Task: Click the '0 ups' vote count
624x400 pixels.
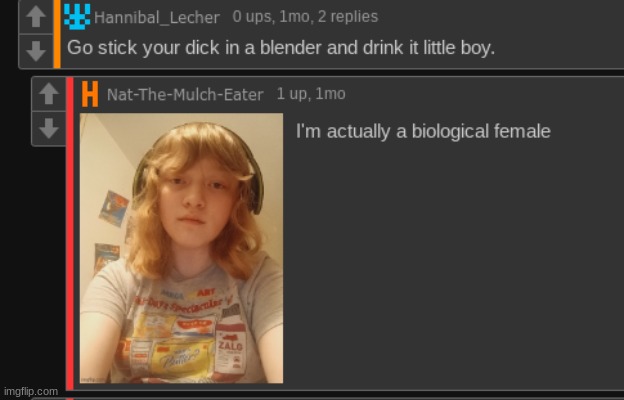Action: [253, 17]
